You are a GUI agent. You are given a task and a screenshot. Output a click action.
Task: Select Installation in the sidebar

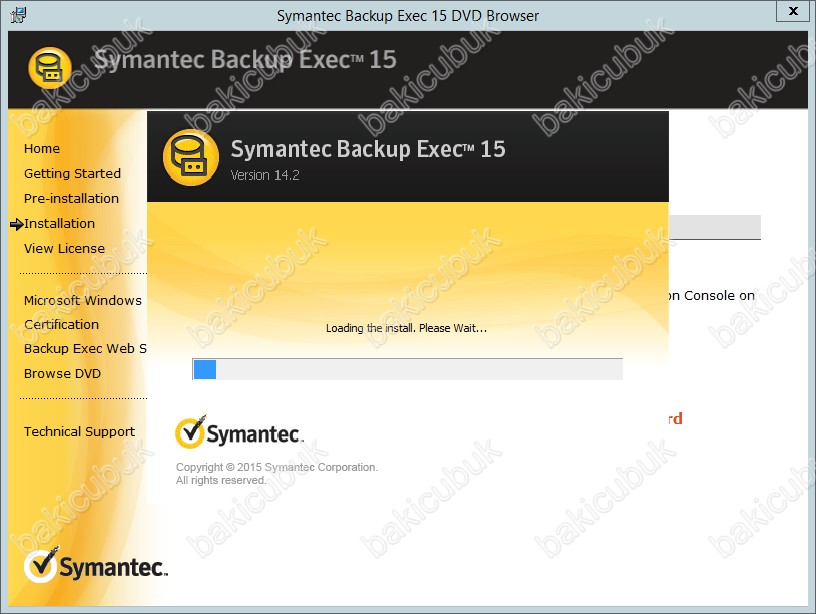pyautogui.click(x=59, y=224)
